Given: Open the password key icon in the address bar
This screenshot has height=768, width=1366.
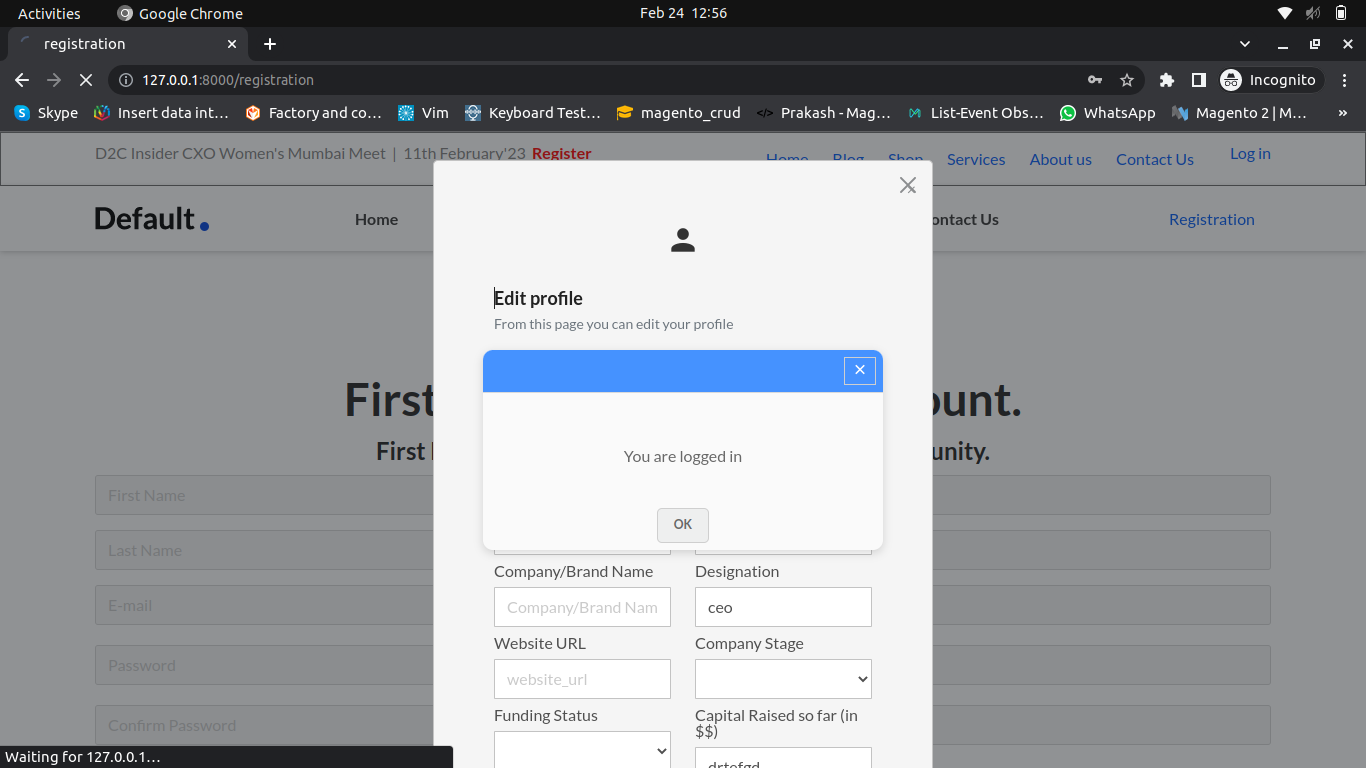Looking at the screenshot, I should pos(1094,79).
